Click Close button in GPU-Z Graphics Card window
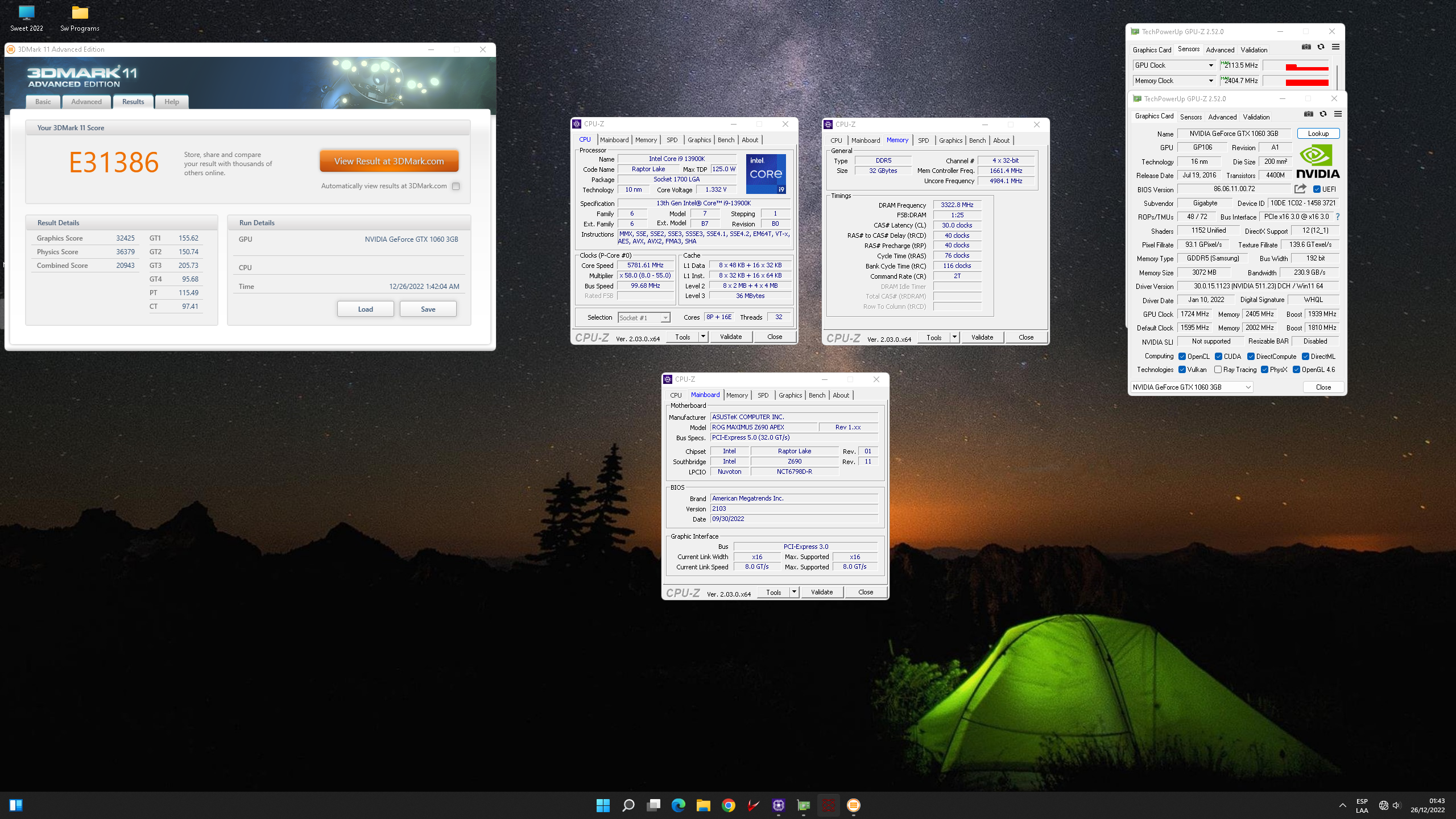Image resolution: width=1456 pixels, height=819 pixels. pos(1323,387)
